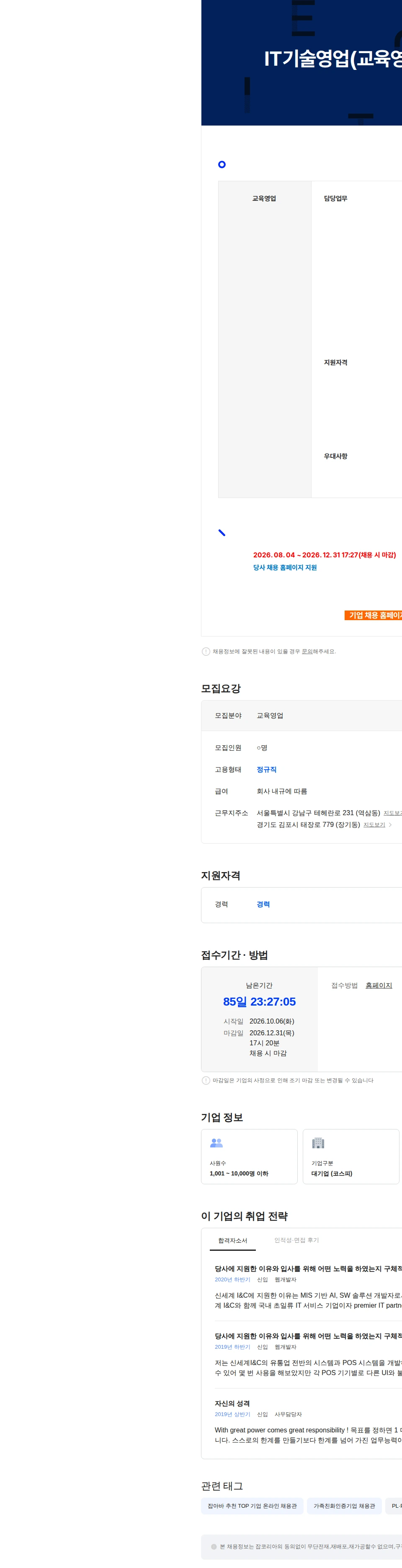Image resolution: width=402 pixels, height=1568 pixels.
Task: Click the blue circle bullet icon above table
Action: click(x=222, y=164)
